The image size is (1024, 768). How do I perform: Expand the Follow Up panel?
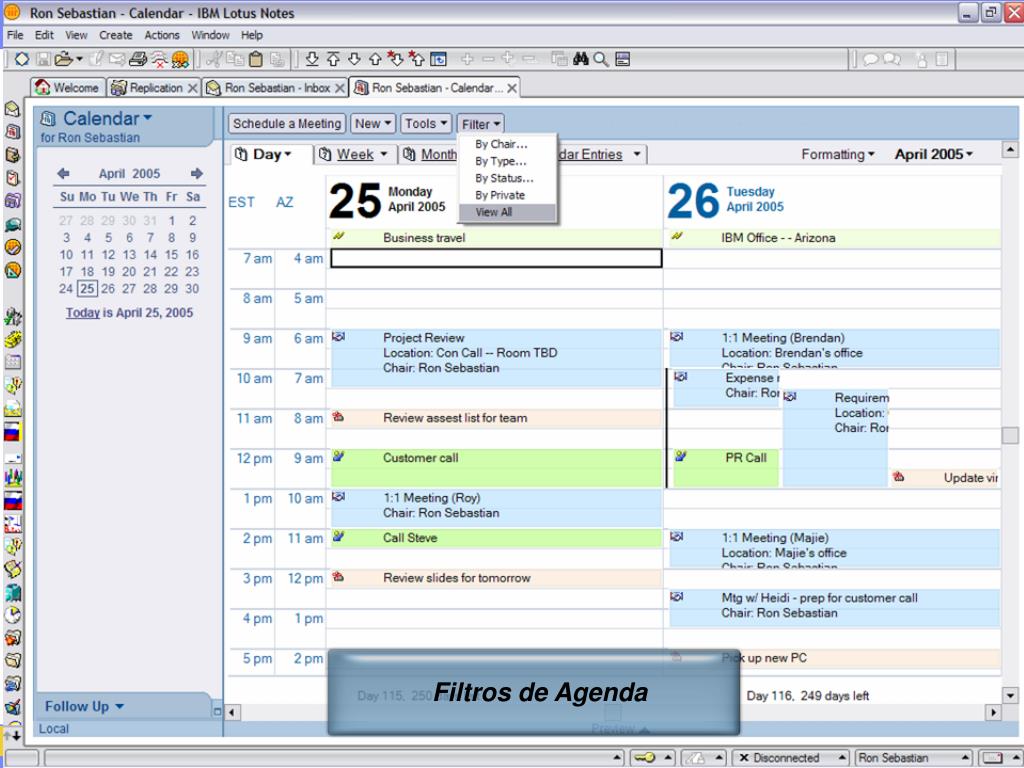coord(84,707)
